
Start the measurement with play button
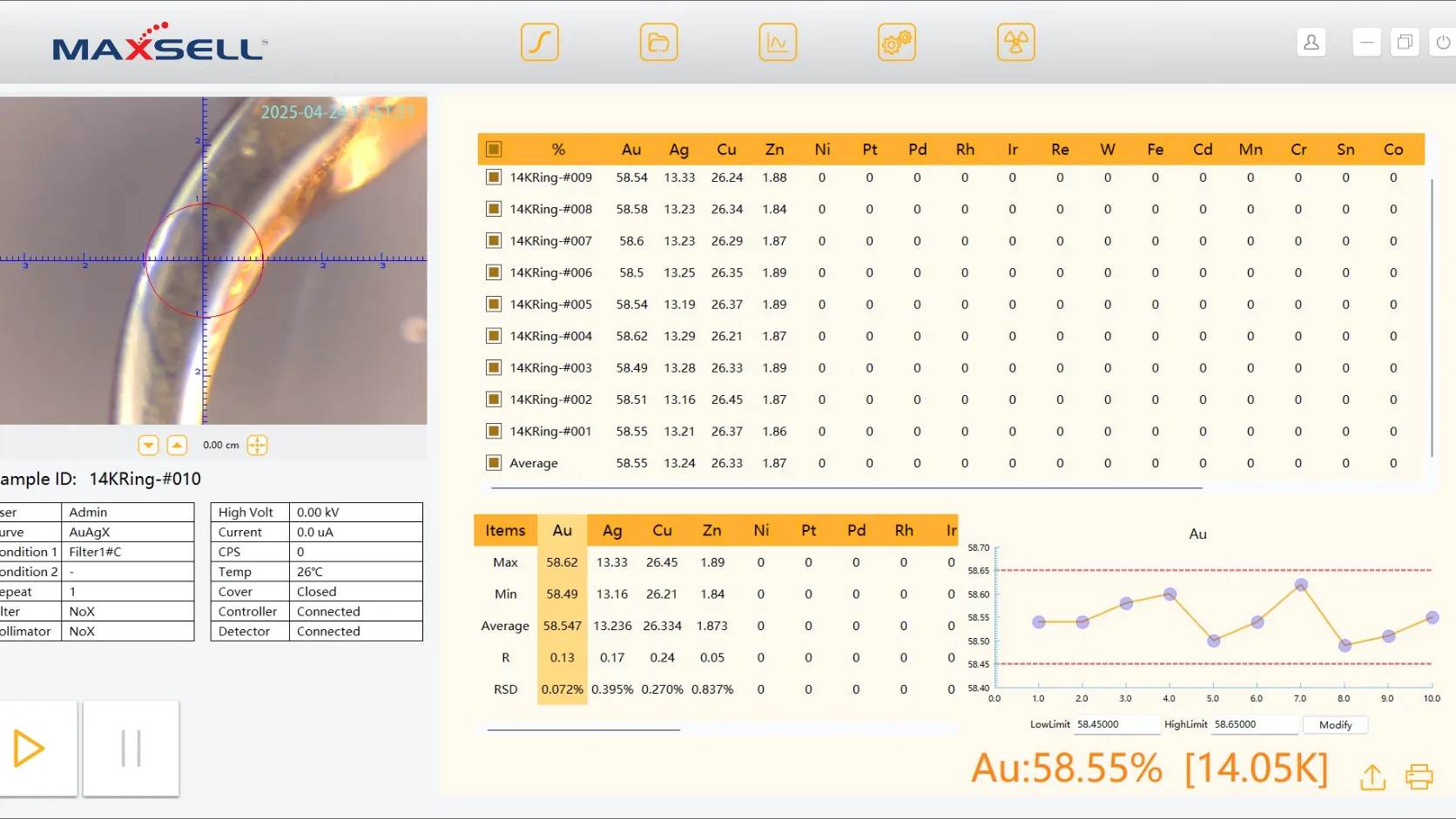click(x=31, y=748)
